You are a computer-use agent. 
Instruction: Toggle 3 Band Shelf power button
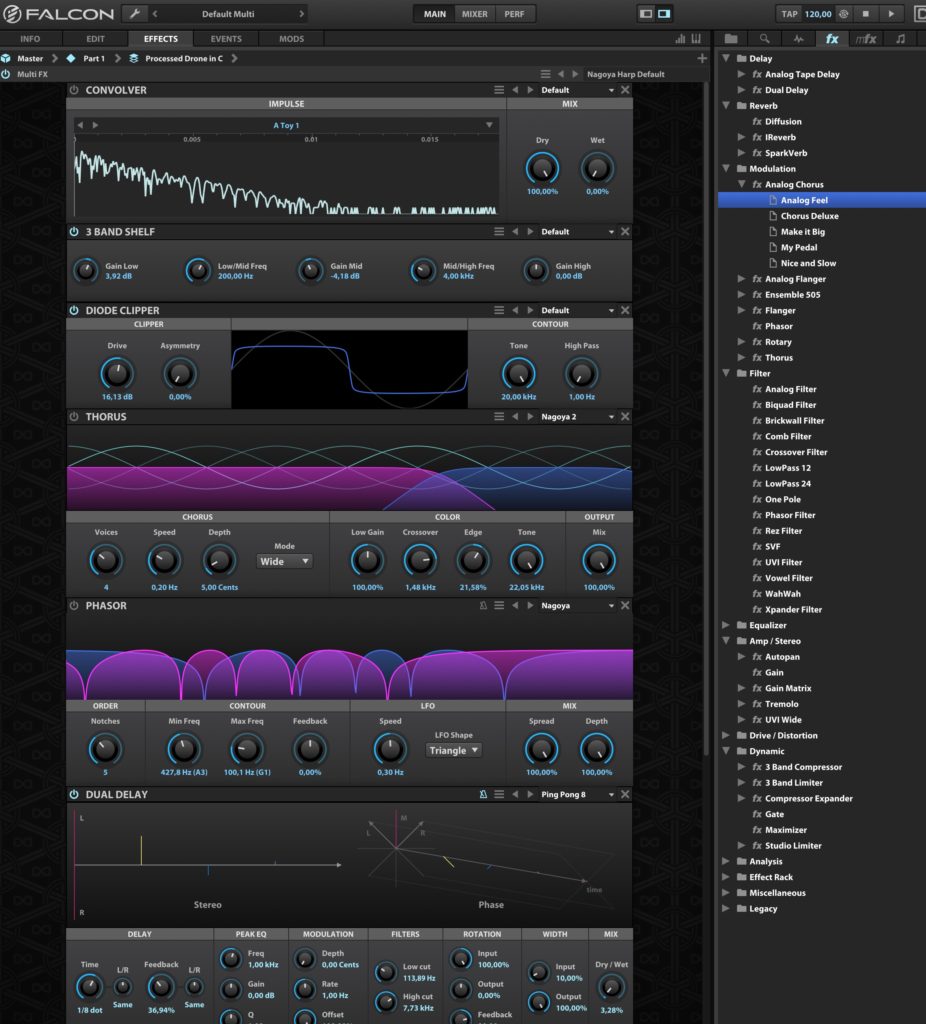[74, 231]
